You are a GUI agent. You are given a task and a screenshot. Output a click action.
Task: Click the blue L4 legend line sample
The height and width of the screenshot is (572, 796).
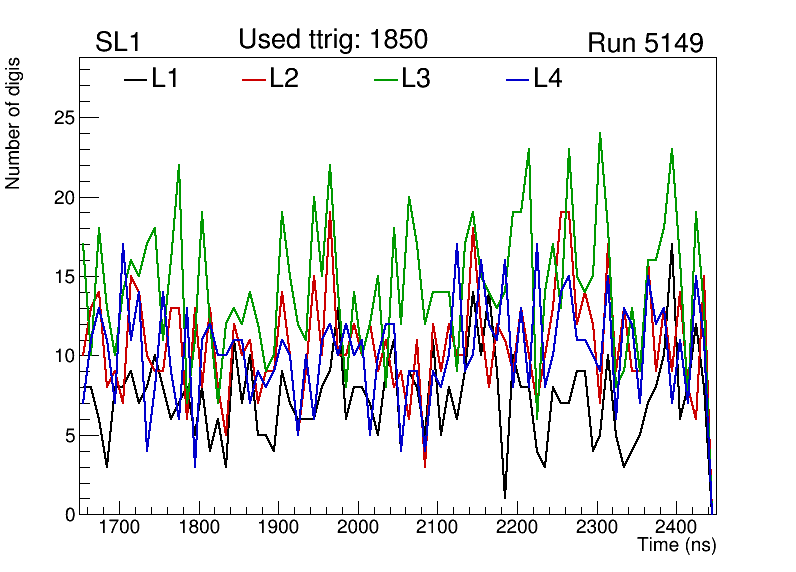517,80
